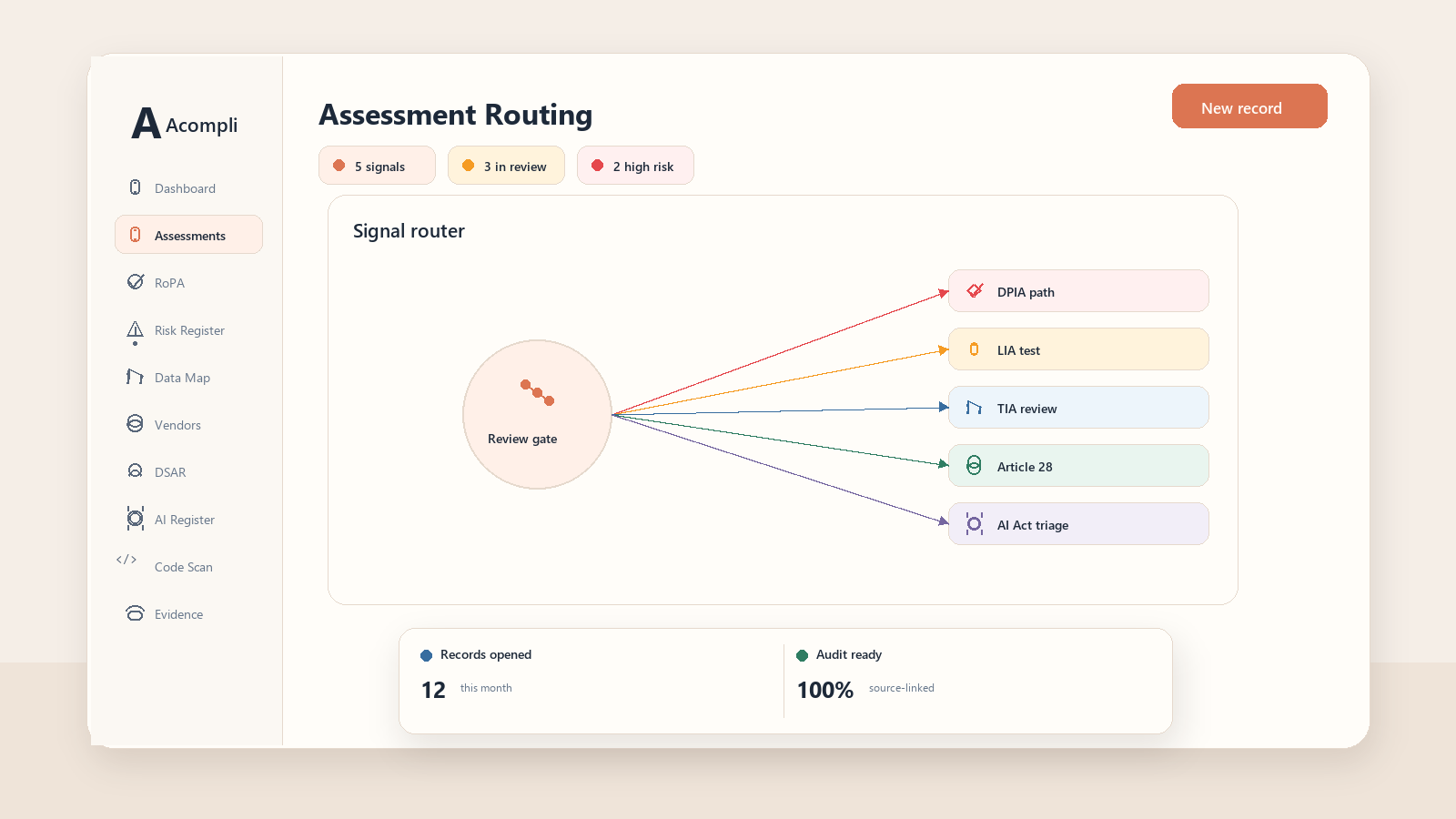The height and width of the screenshot is (819, 1456).
Task: Click the Assessments sidebar icon
Action: (135, 235)
